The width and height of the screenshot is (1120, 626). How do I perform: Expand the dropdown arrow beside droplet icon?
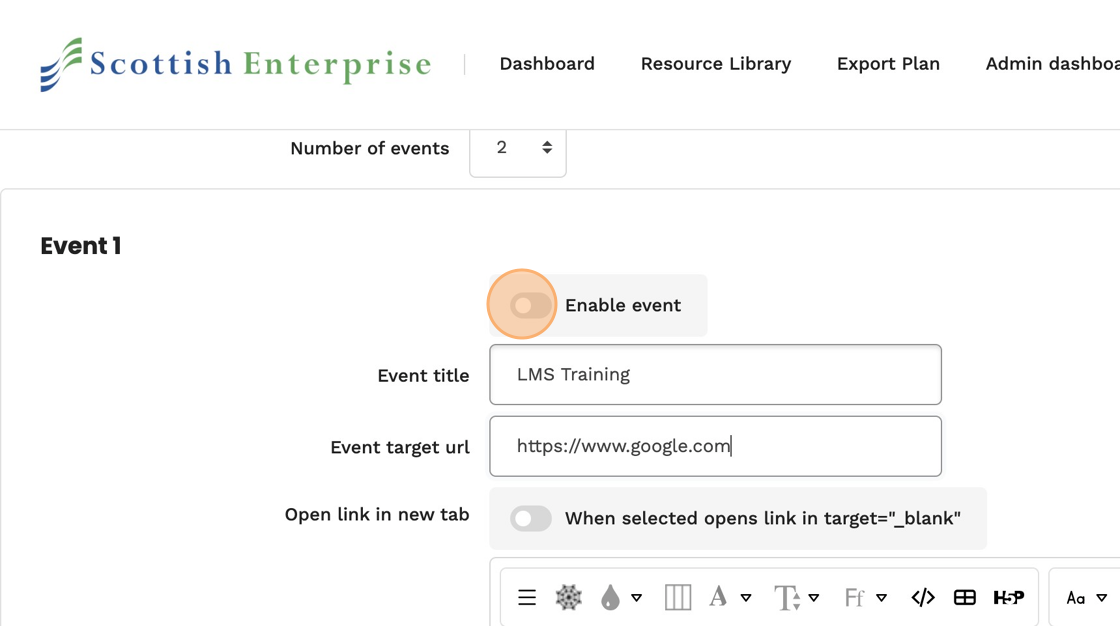(637, 598)
